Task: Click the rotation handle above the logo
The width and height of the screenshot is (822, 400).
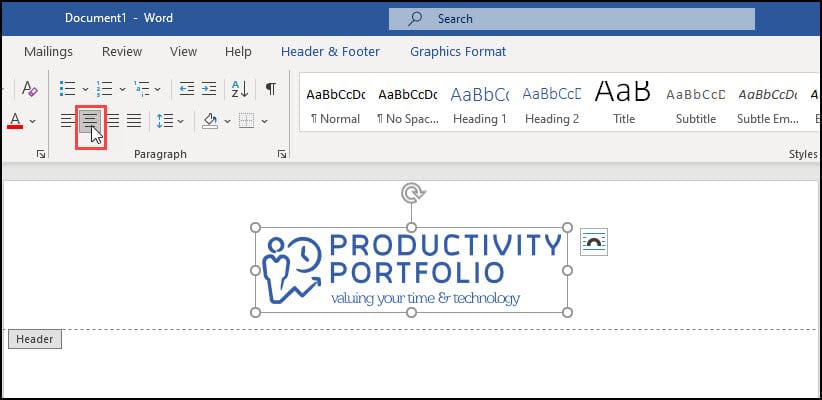Action: click(412, 192)
